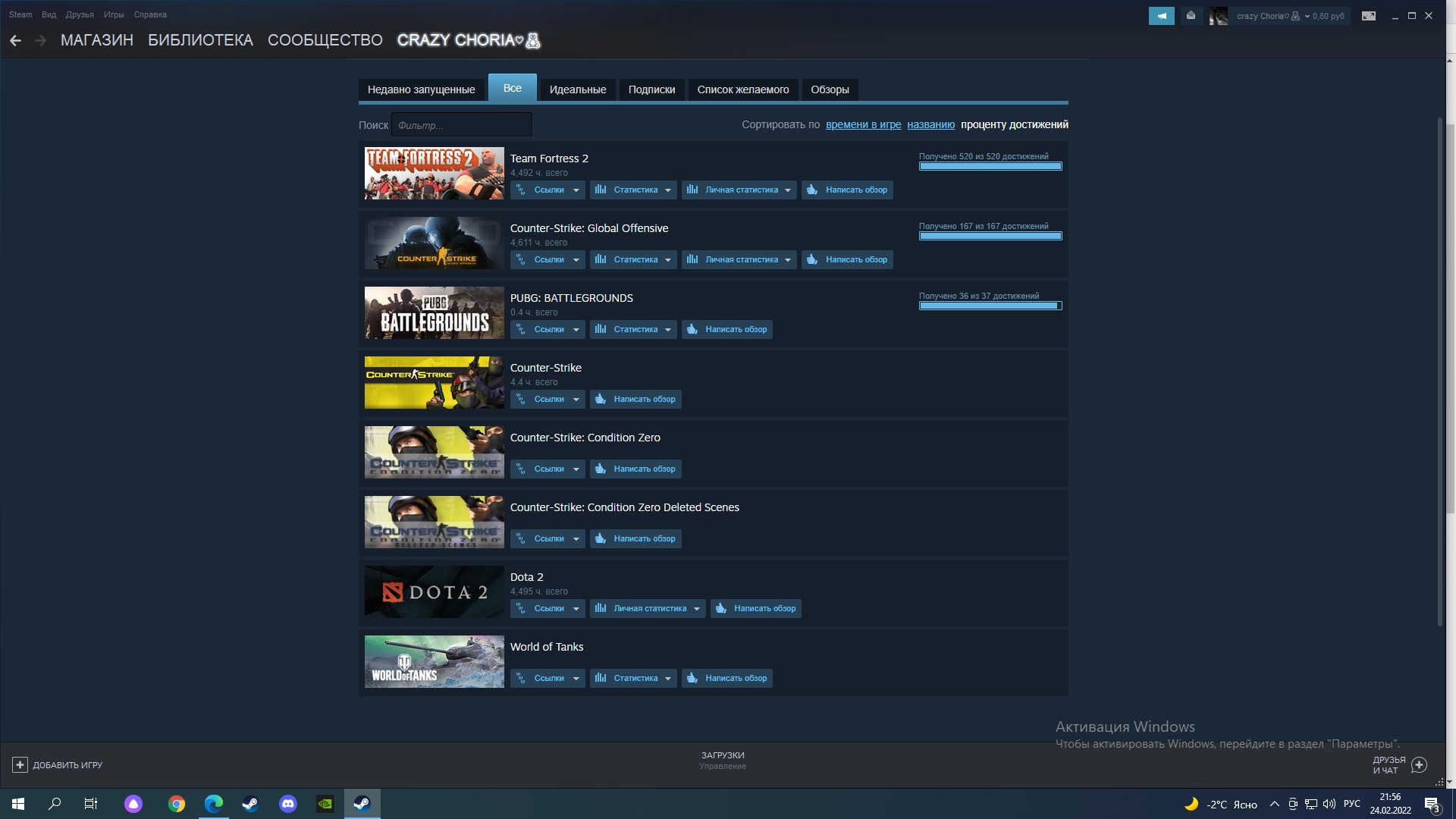Click Написать обзор for Counter-Strike: Condition Zero Deleted Scenes
The width and height of the screenshot is (1456, 819).
[635, 538]
